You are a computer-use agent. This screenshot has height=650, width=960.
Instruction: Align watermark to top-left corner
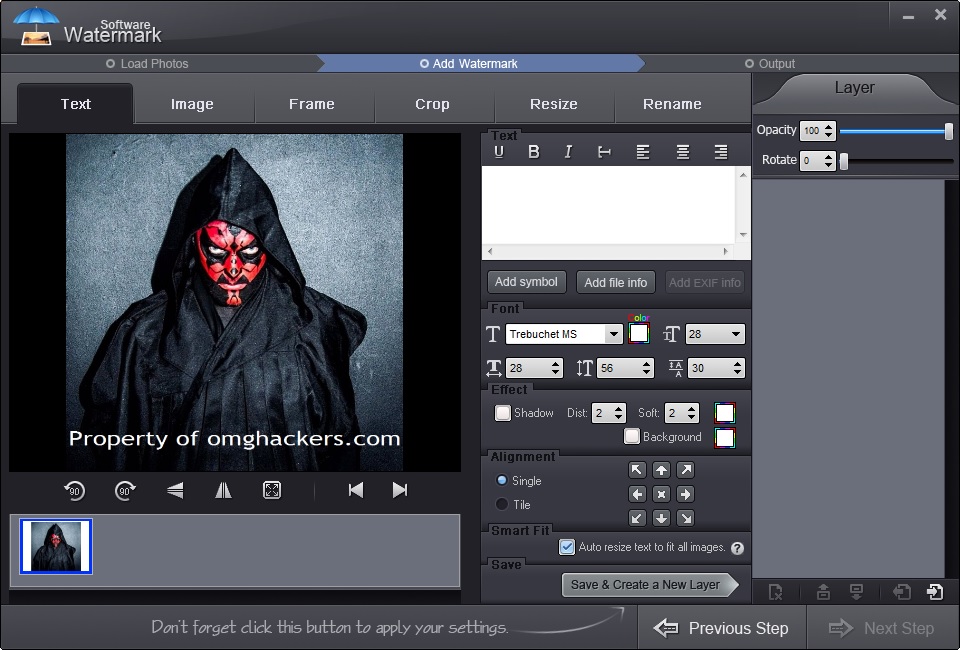tap(637, 470)
